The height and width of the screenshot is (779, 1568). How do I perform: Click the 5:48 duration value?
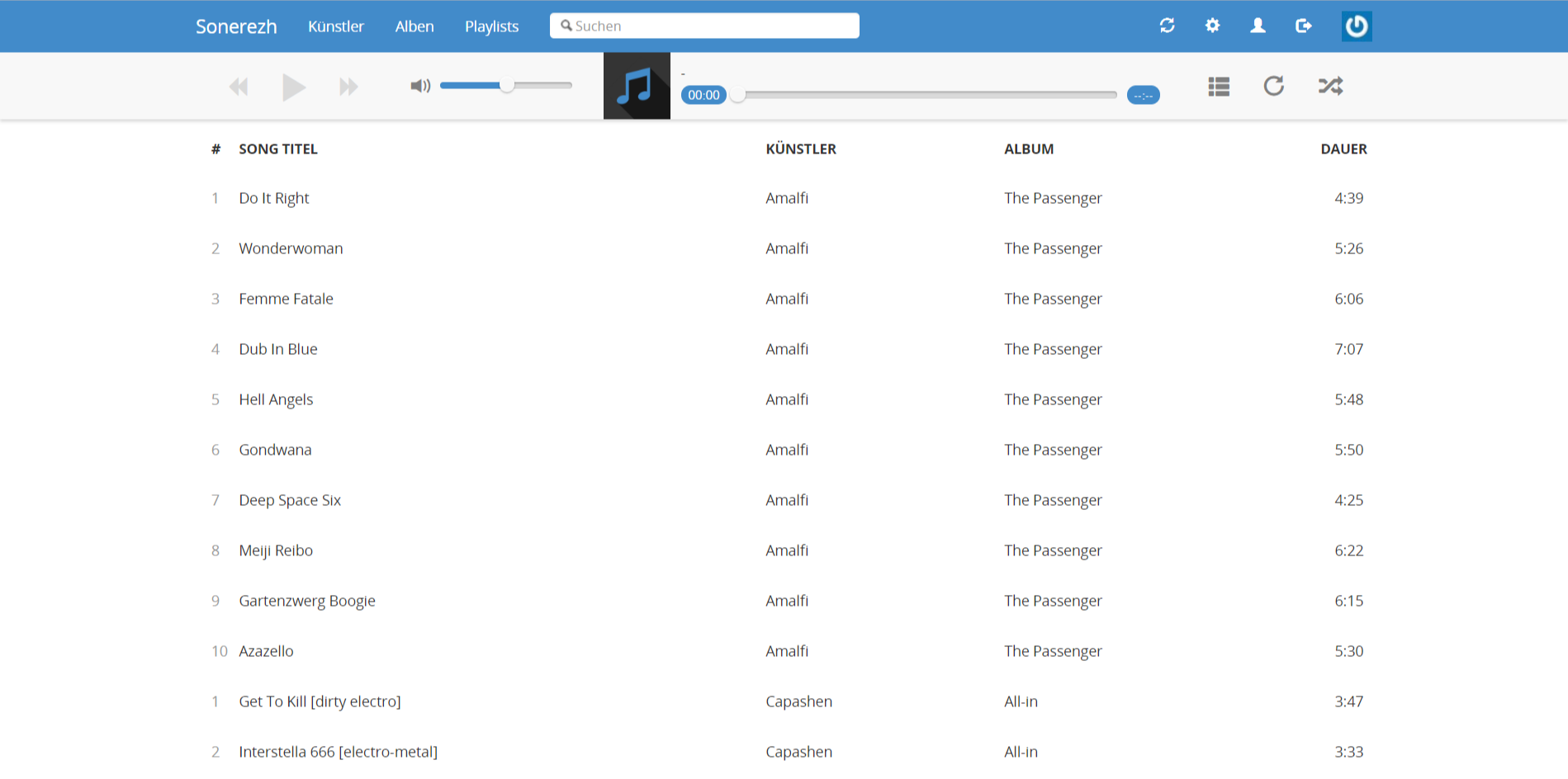pyautogui.click(x=1348, y=399)
